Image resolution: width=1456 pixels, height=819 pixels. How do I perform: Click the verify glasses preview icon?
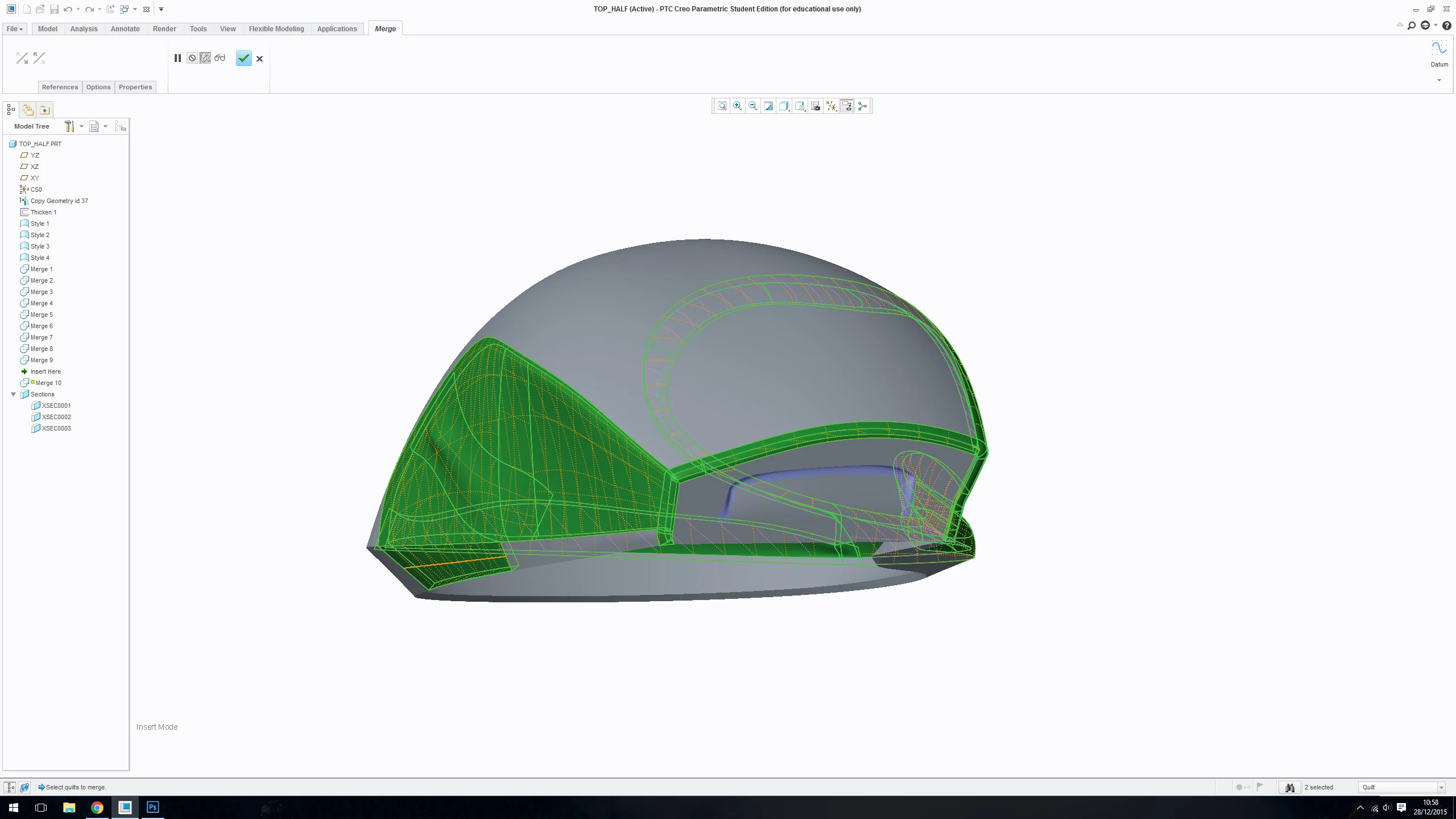[x=220, y=58]
